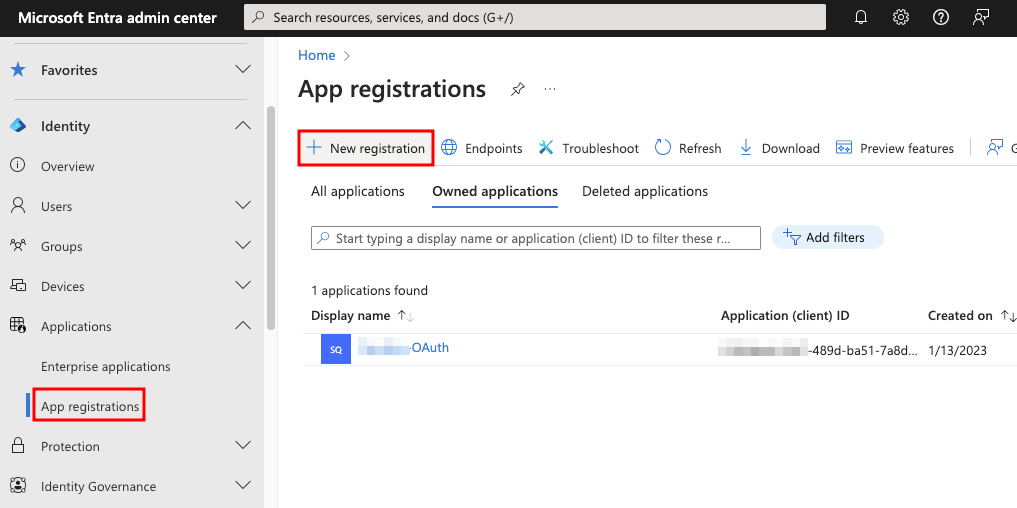Expand the Users menu chevron
1017x508 pixels.
[x=243, y=206]
